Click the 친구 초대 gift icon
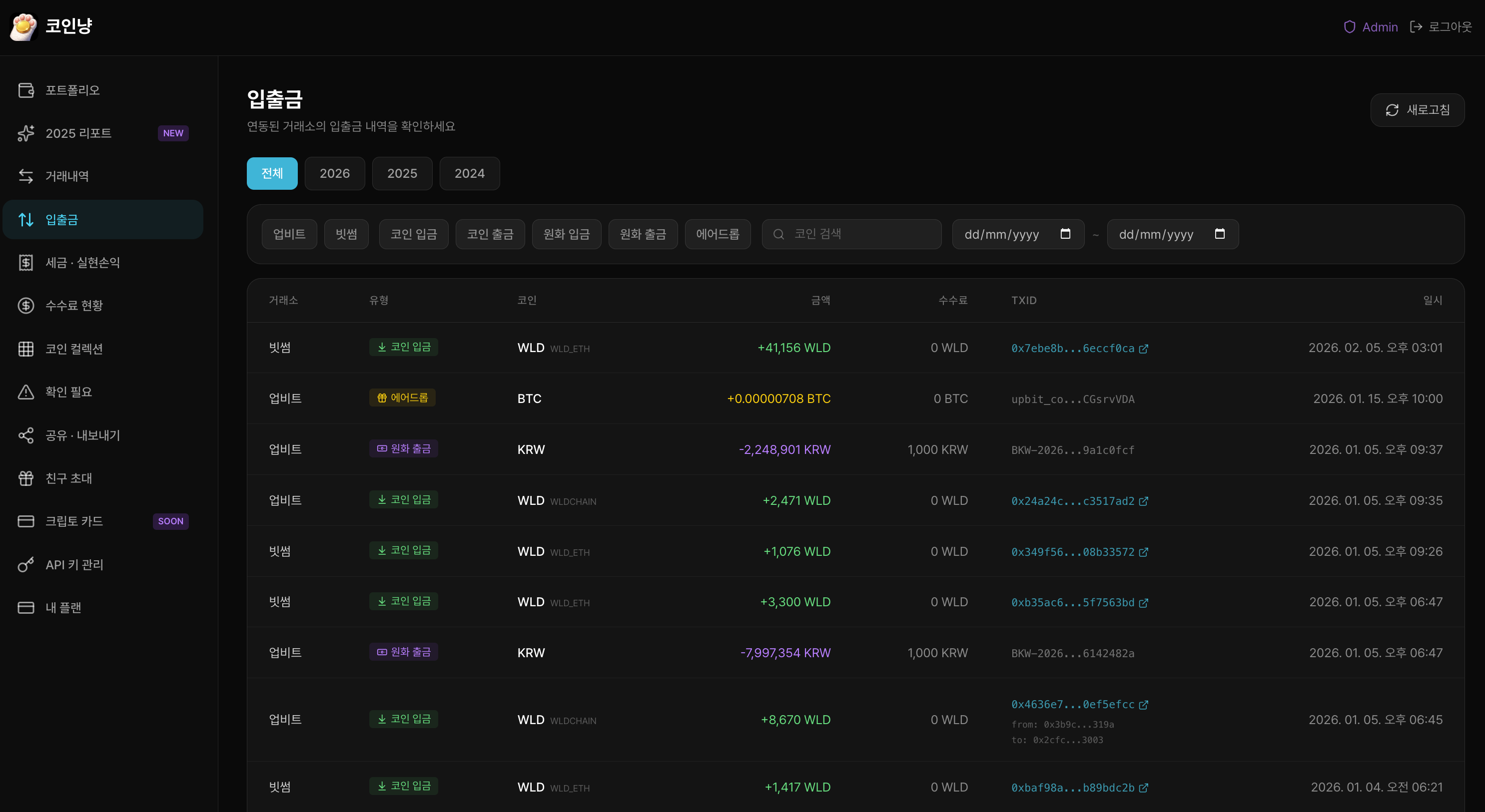1485x812 pixels. (x=26, y=478)
